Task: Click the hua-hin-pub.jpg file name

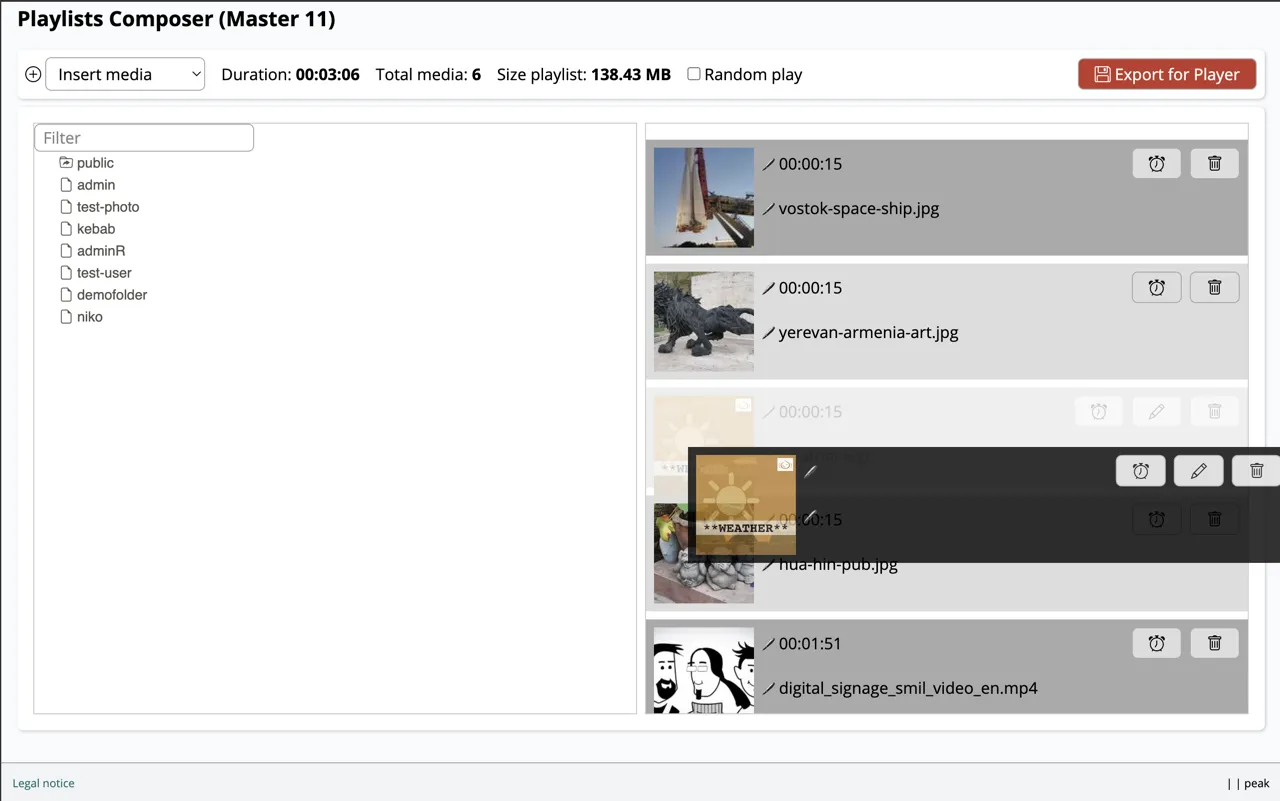Action: pyautogui.click(x=838, y=565)
